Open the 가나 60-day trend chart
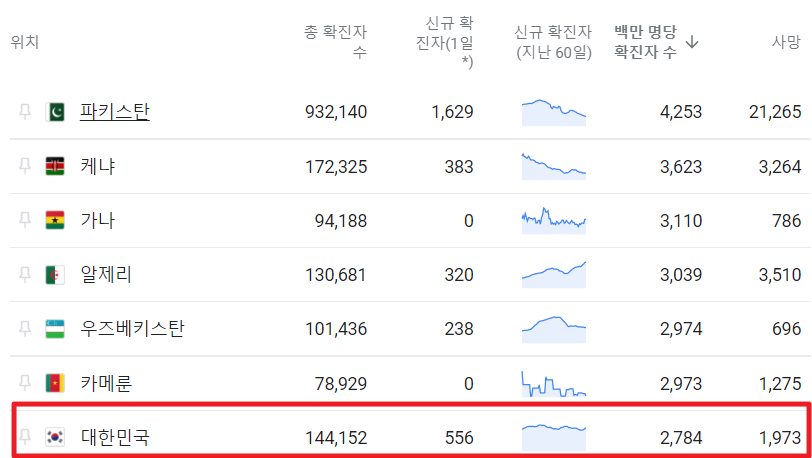Screen dimensions: 812x458 point(554,221)
